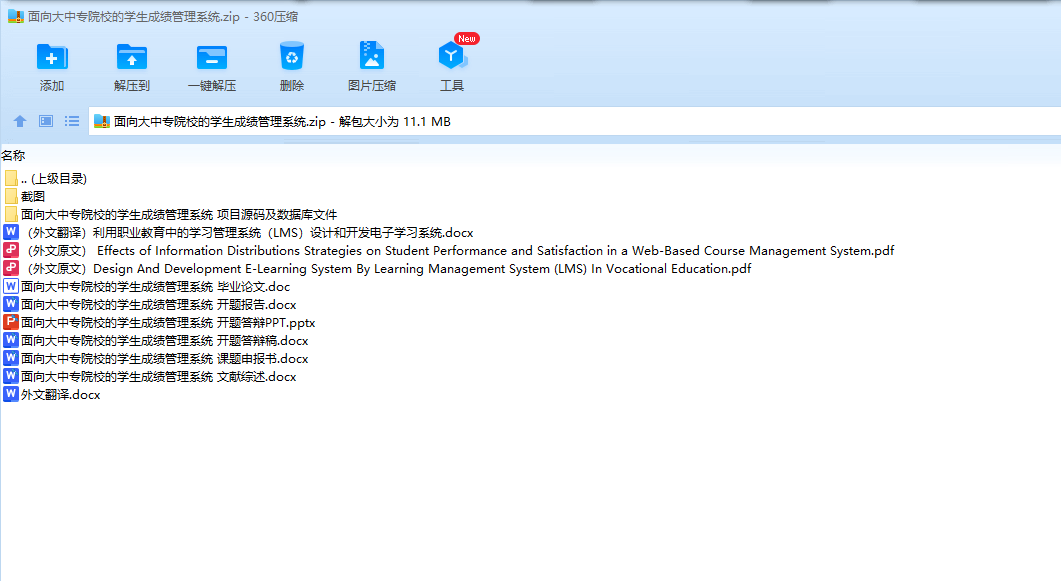The height and width of the screenshot is (581, 1061).
Task: Click doc icon of 毕业论文.doc
Action: pos(11,286)
